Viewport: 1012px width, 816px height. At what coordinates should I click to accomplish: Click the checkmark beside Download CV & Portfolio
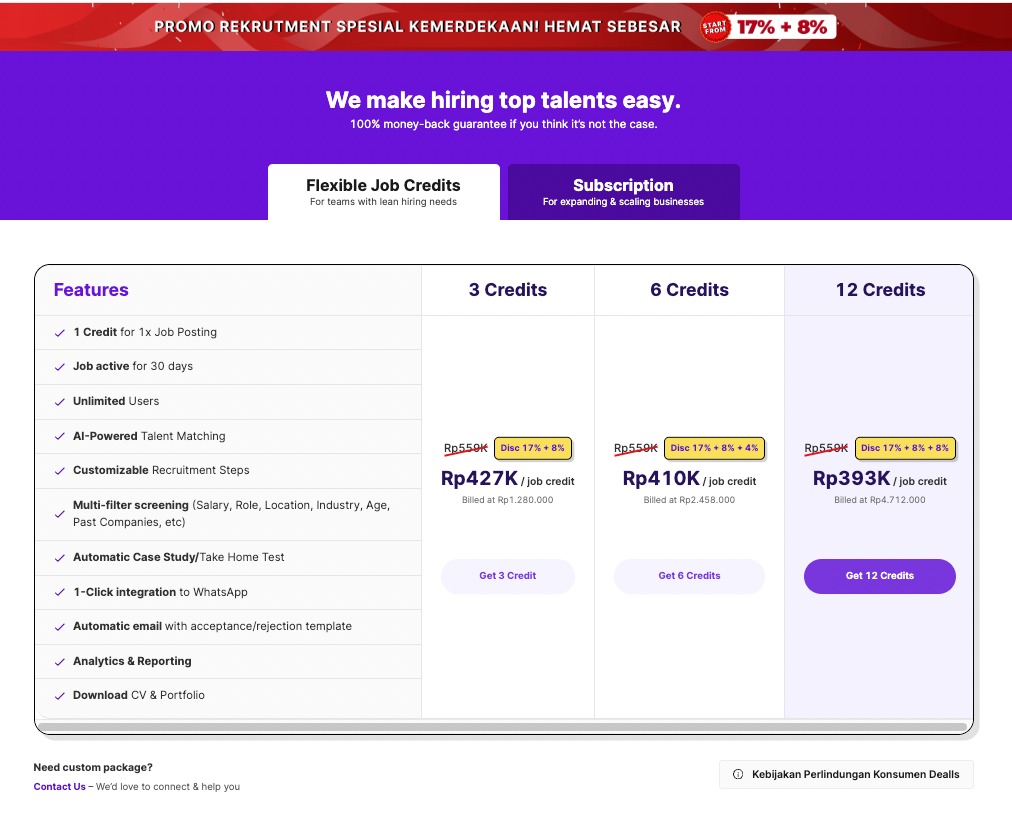[60, 695]
